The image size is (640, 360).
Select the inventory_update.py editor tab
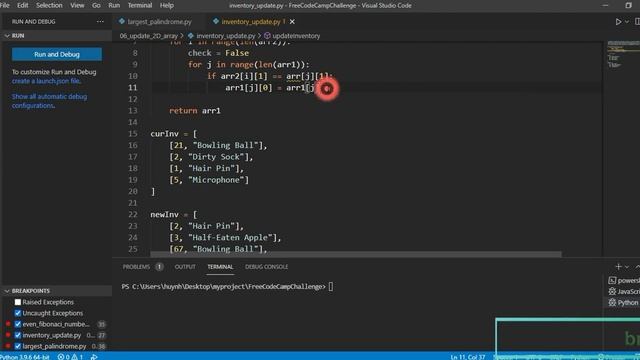tap(251, 22)
